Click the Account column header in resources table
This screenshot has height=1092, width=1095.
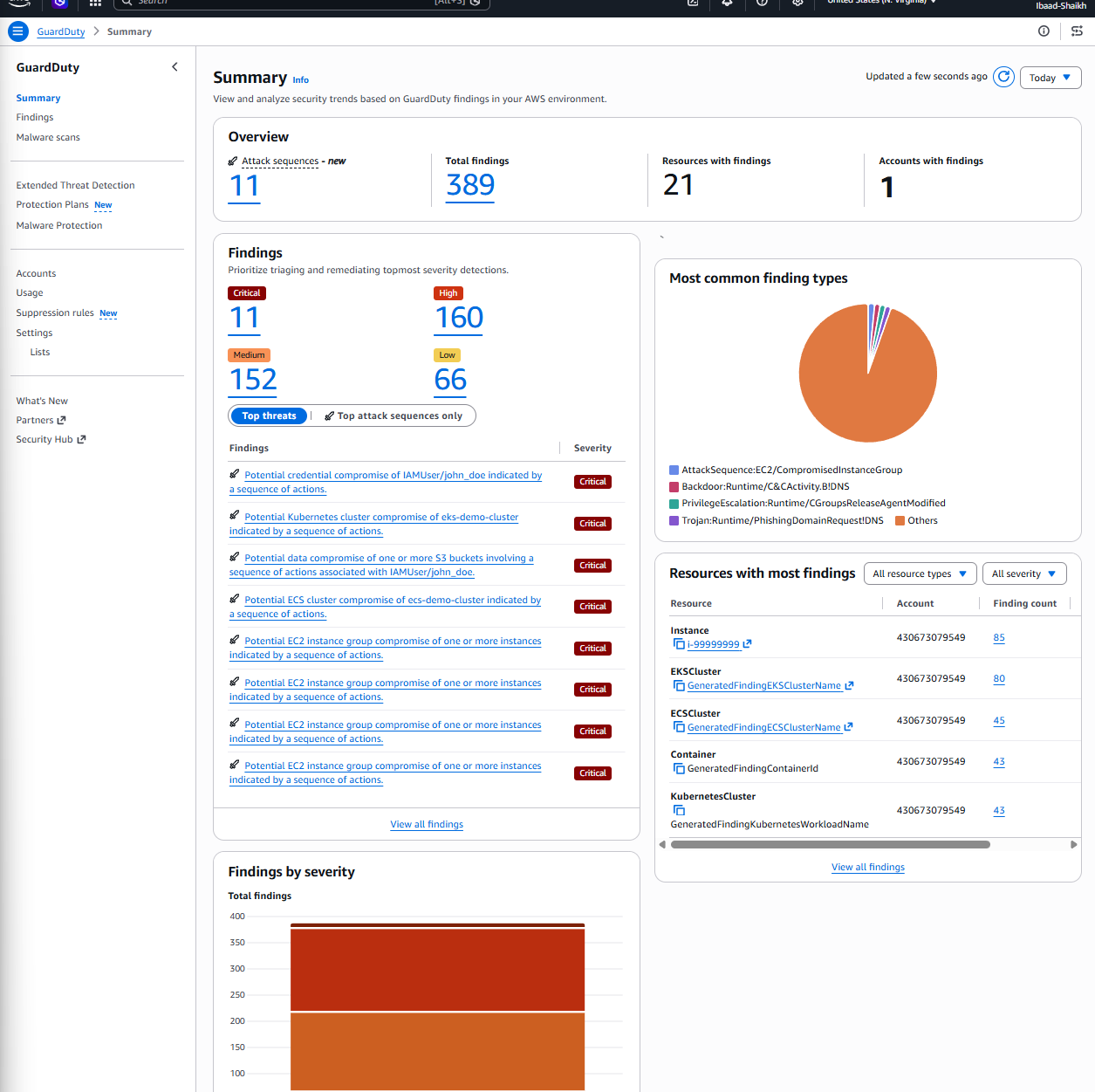pyautogui.click(x=915, y=603)
